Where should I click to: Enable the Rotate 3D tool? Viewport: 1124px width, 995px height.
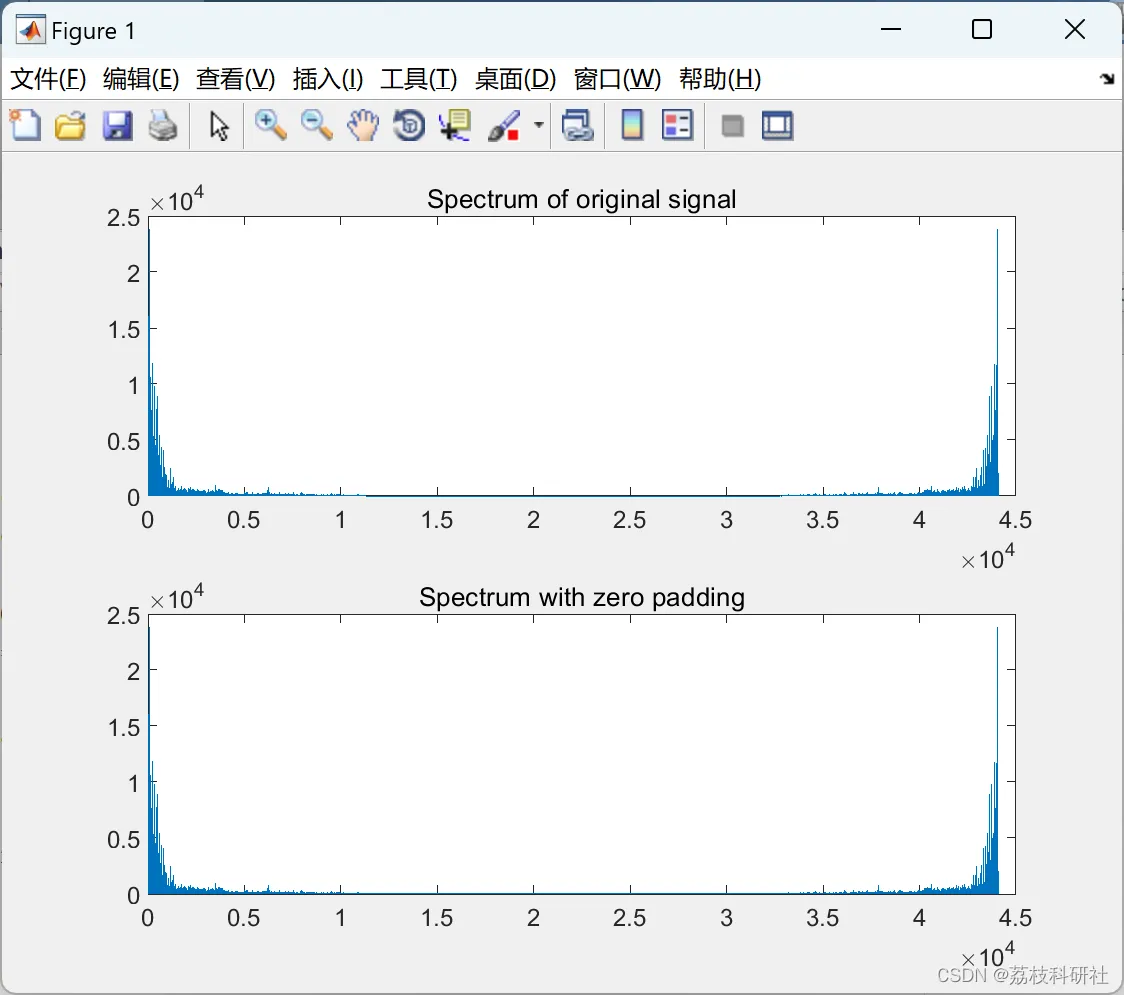(x=409, y=125)
